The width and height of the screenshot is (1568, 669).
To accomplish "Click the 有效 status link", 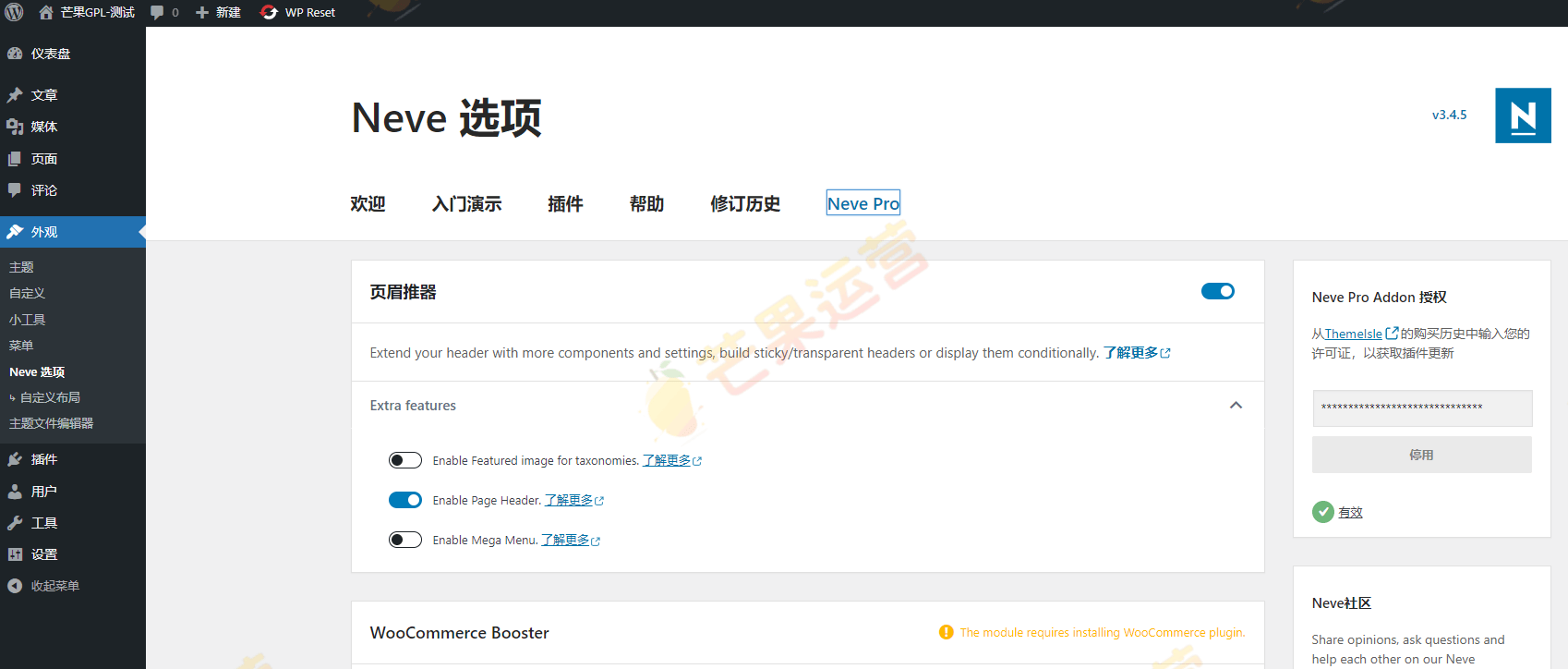I will pos(1350,512).
